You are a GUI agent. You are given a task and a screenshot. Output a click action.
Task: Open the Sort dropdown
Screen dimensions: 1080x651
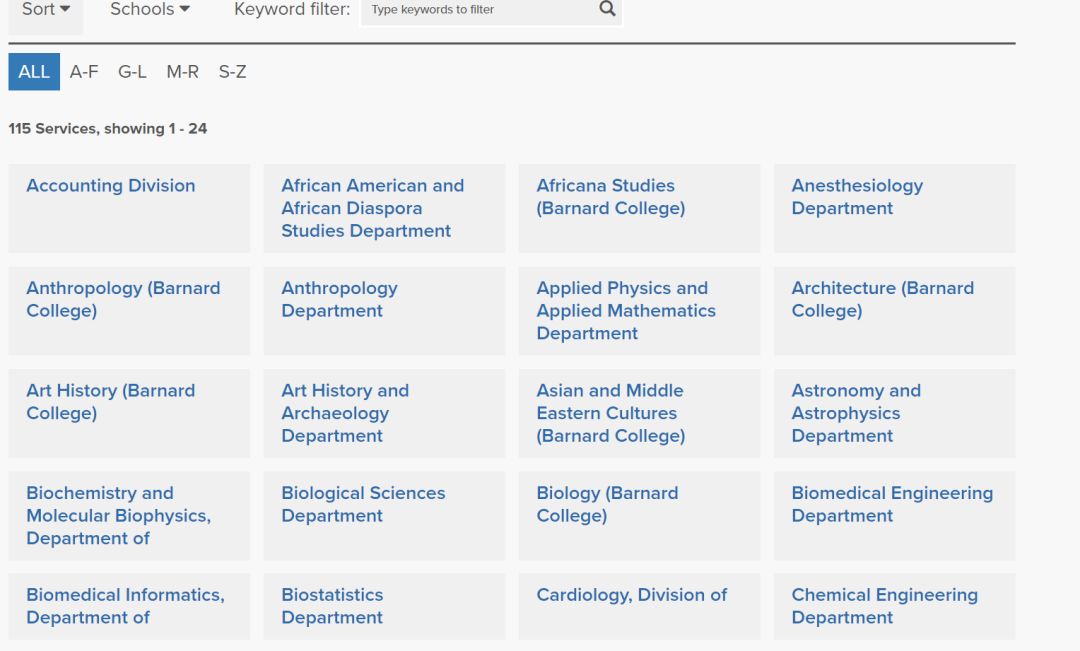[x=46, y=9]
